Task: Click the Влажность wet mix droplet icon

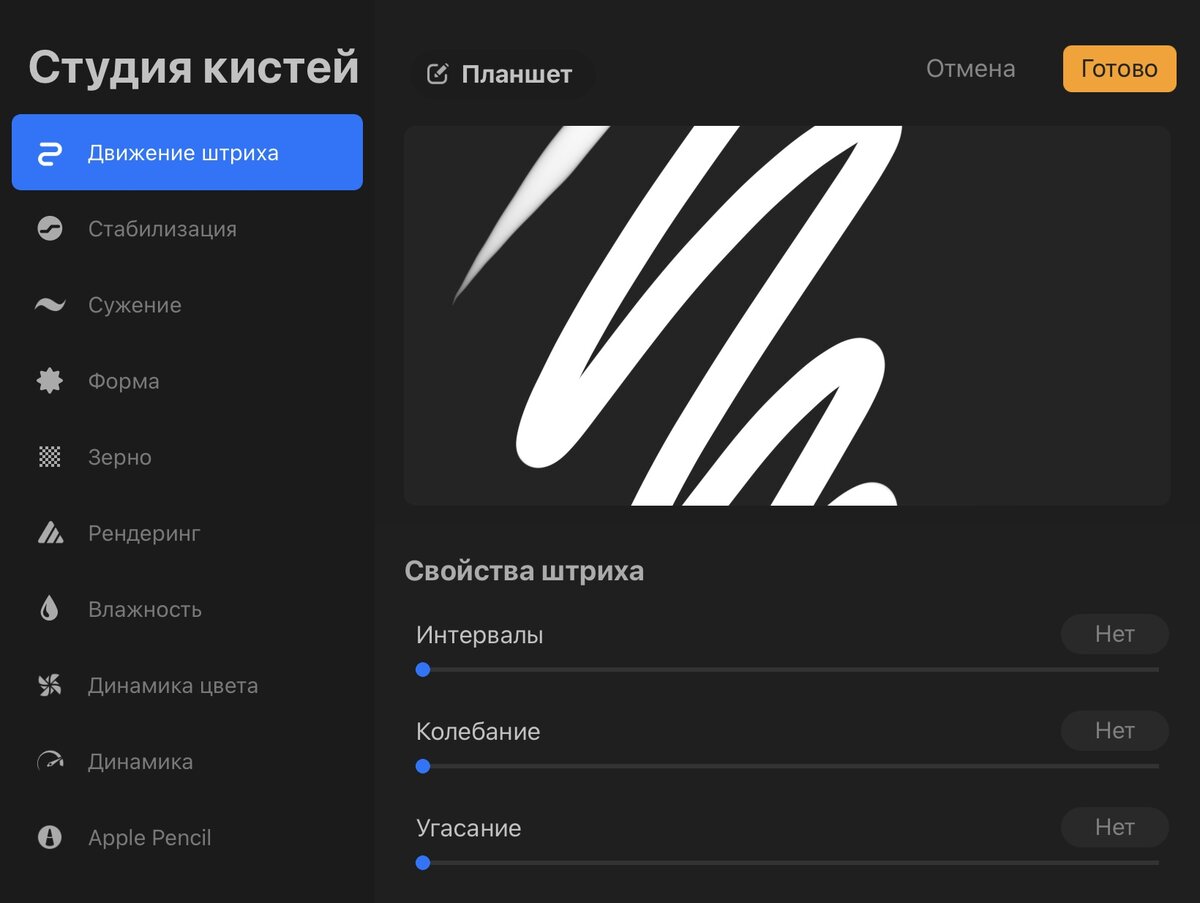Action: click(x=48, y=609)
